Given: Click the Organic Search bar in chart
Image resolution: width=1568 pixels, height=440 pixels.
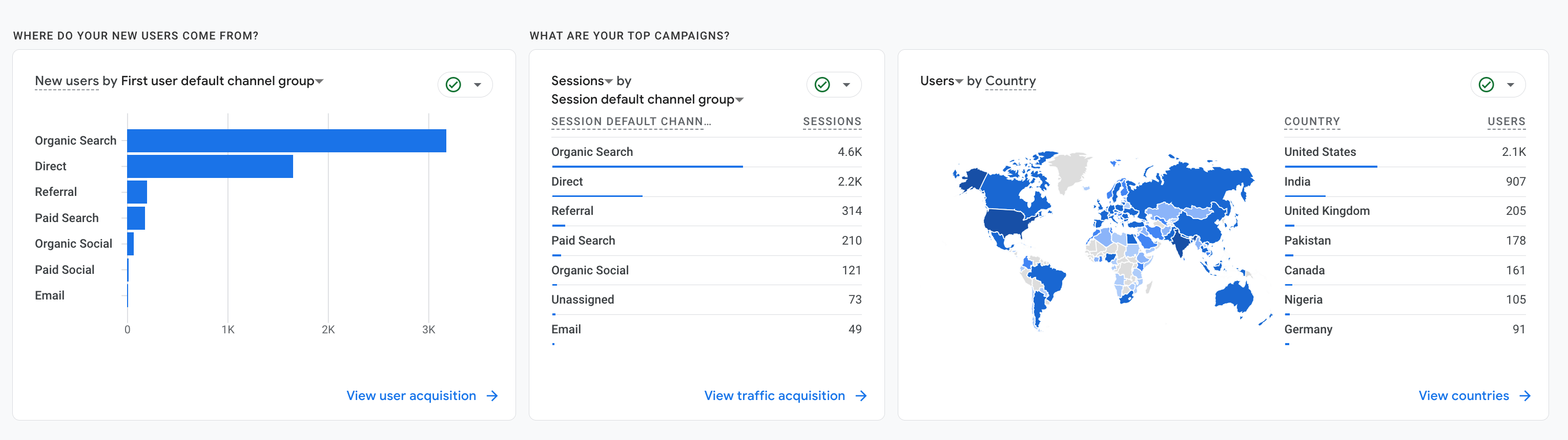Looking at the screenshot, I should (x=286, y=141).
